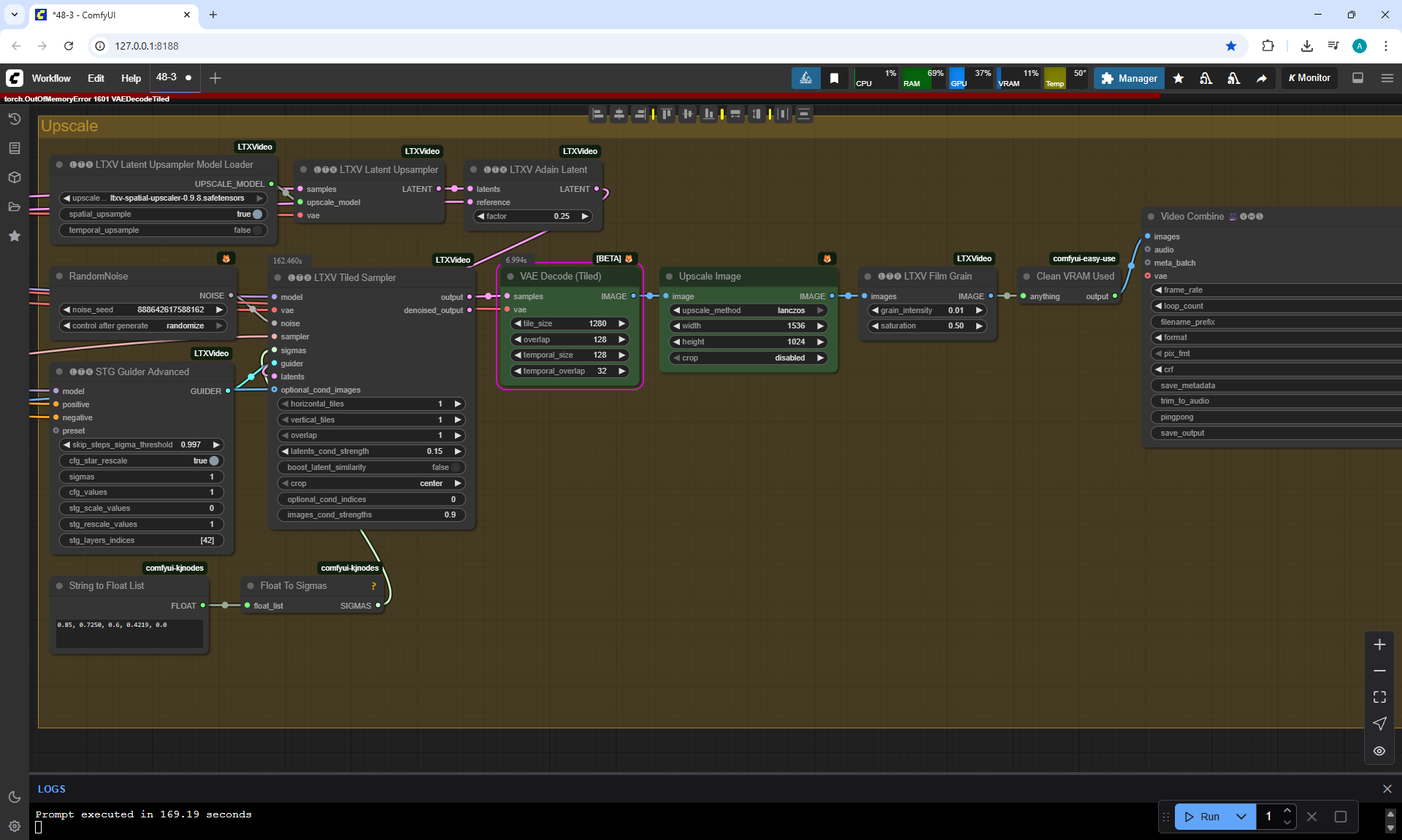Click the share arrow icon in toolbar
This screenshot has height=840, width=1402.
point(1261,78)
